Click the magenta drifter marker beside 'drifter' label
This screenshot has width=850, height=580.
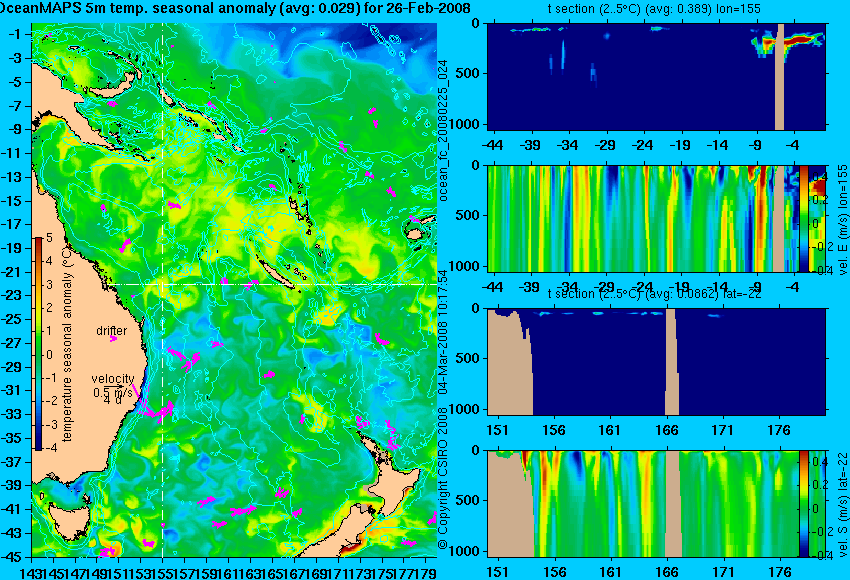pyautogui.click(x=113, y=339)
